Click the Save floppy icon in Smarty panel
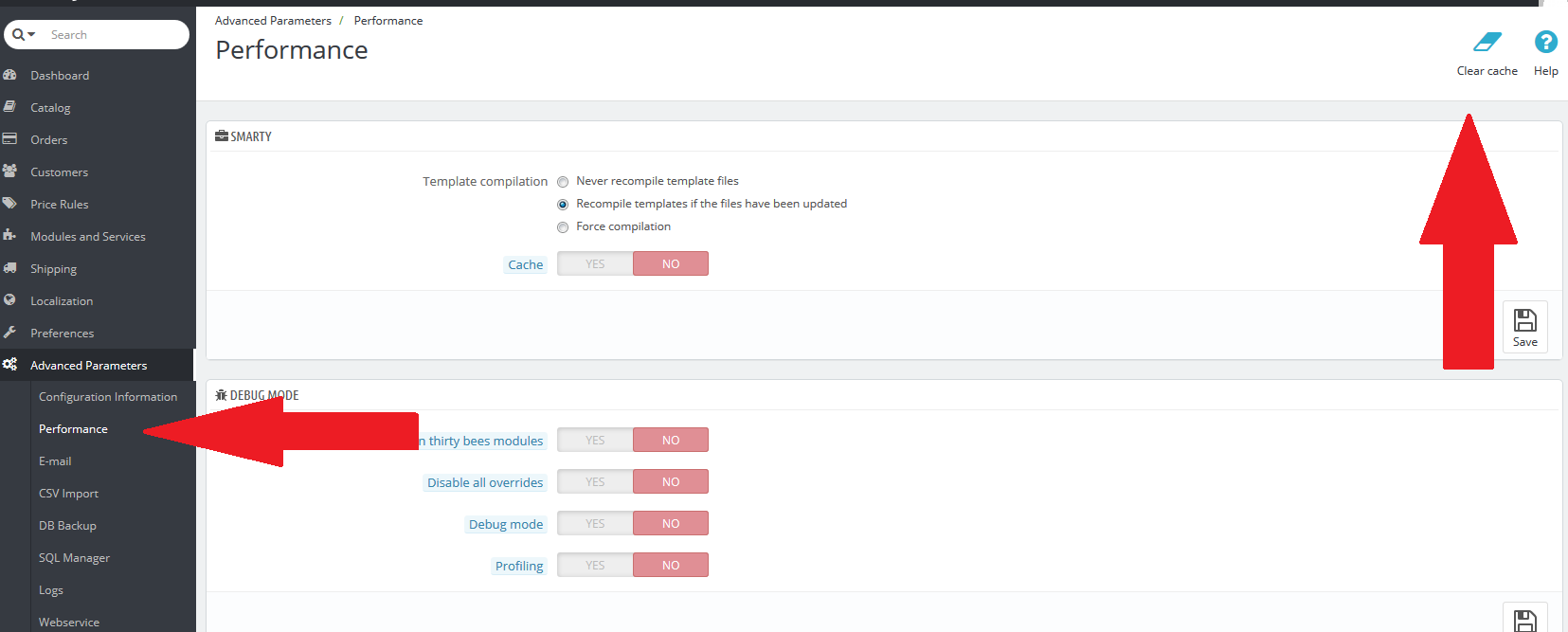1568x632 pixels. click(x=1524, y=322)
